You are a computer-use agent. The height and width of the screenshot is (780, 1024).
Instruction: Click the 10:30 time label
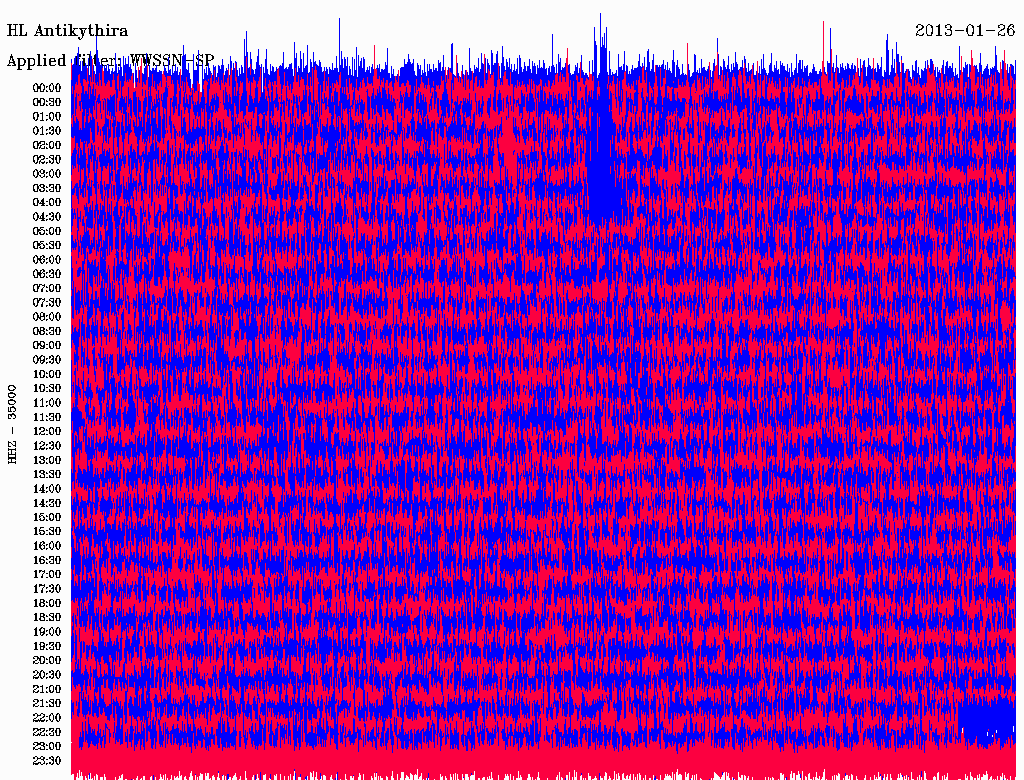[x=47, y=389]
